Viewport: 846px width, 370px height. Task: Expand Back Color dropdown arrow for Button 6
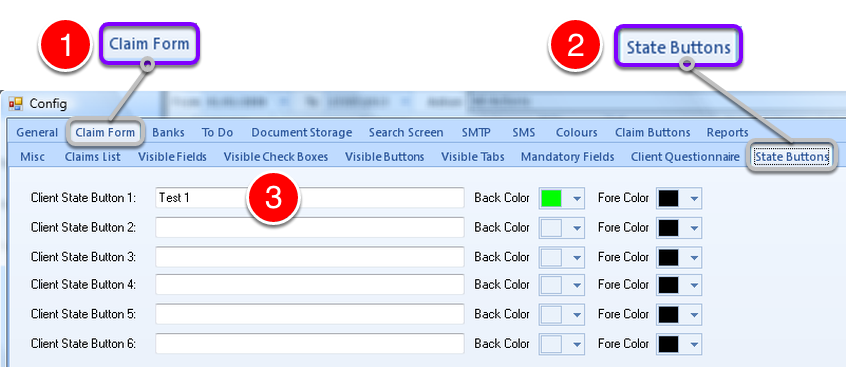pyautogui.click(x=577, y=345)
